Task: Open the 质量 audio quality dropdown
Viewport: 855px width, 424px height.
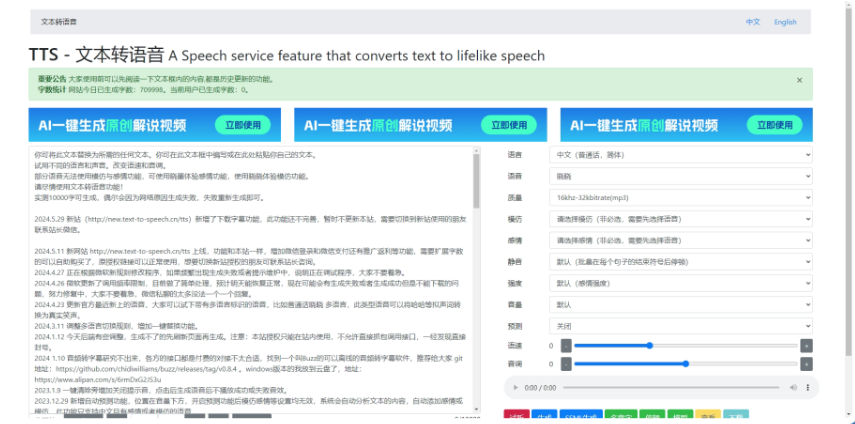Action: pyautogui.click(x=680, y=198)
